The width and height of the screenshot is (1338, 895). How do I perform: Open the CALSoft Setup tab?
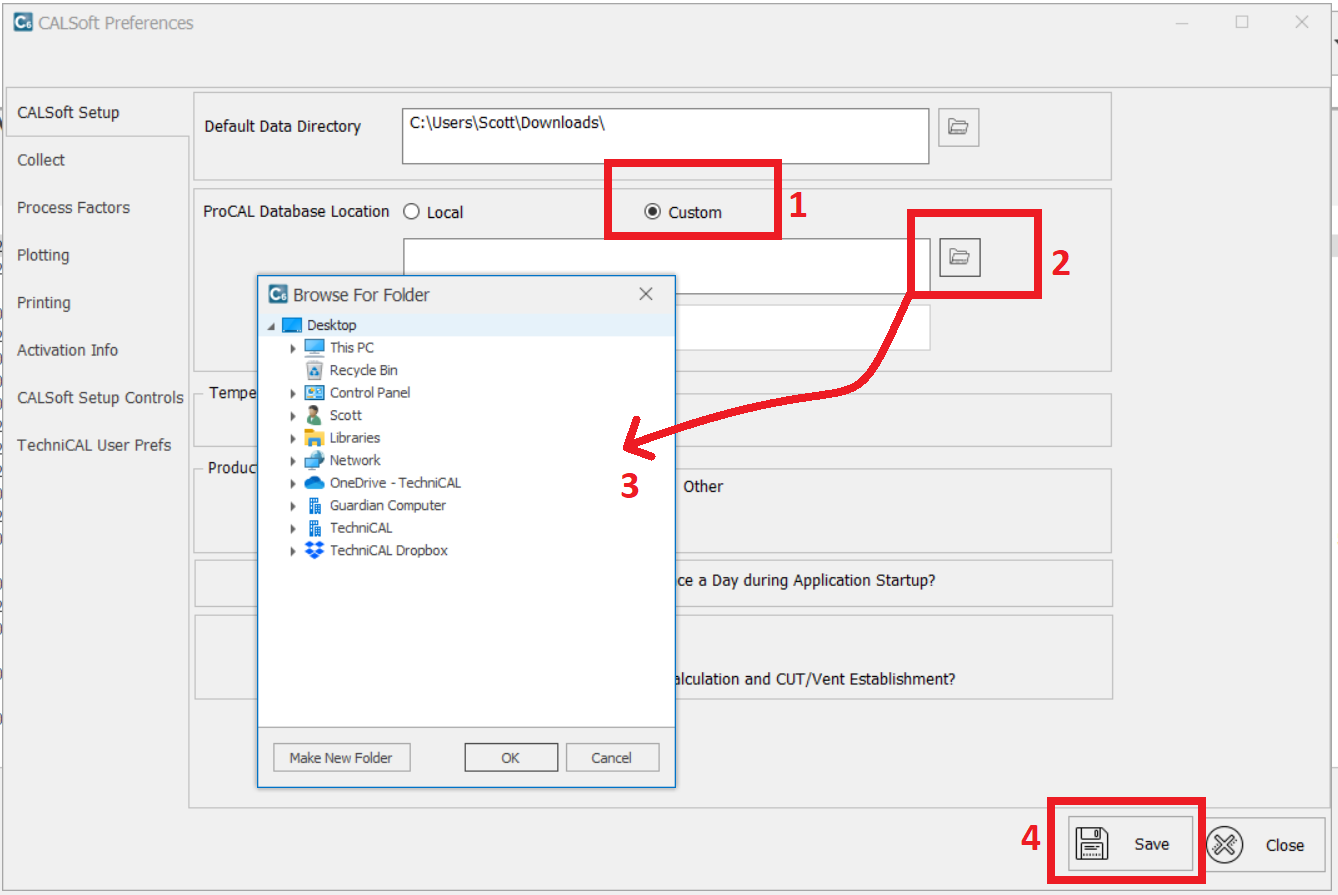coord(98,112)
